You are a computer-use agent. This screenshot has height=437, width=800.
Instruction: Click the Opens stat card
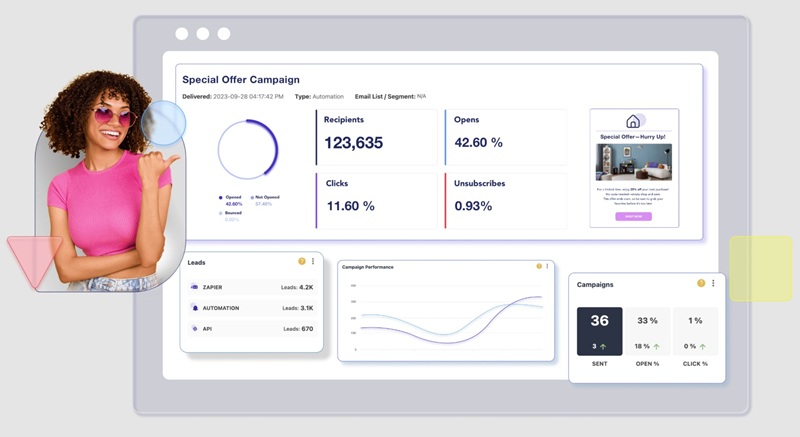[505, 136]
